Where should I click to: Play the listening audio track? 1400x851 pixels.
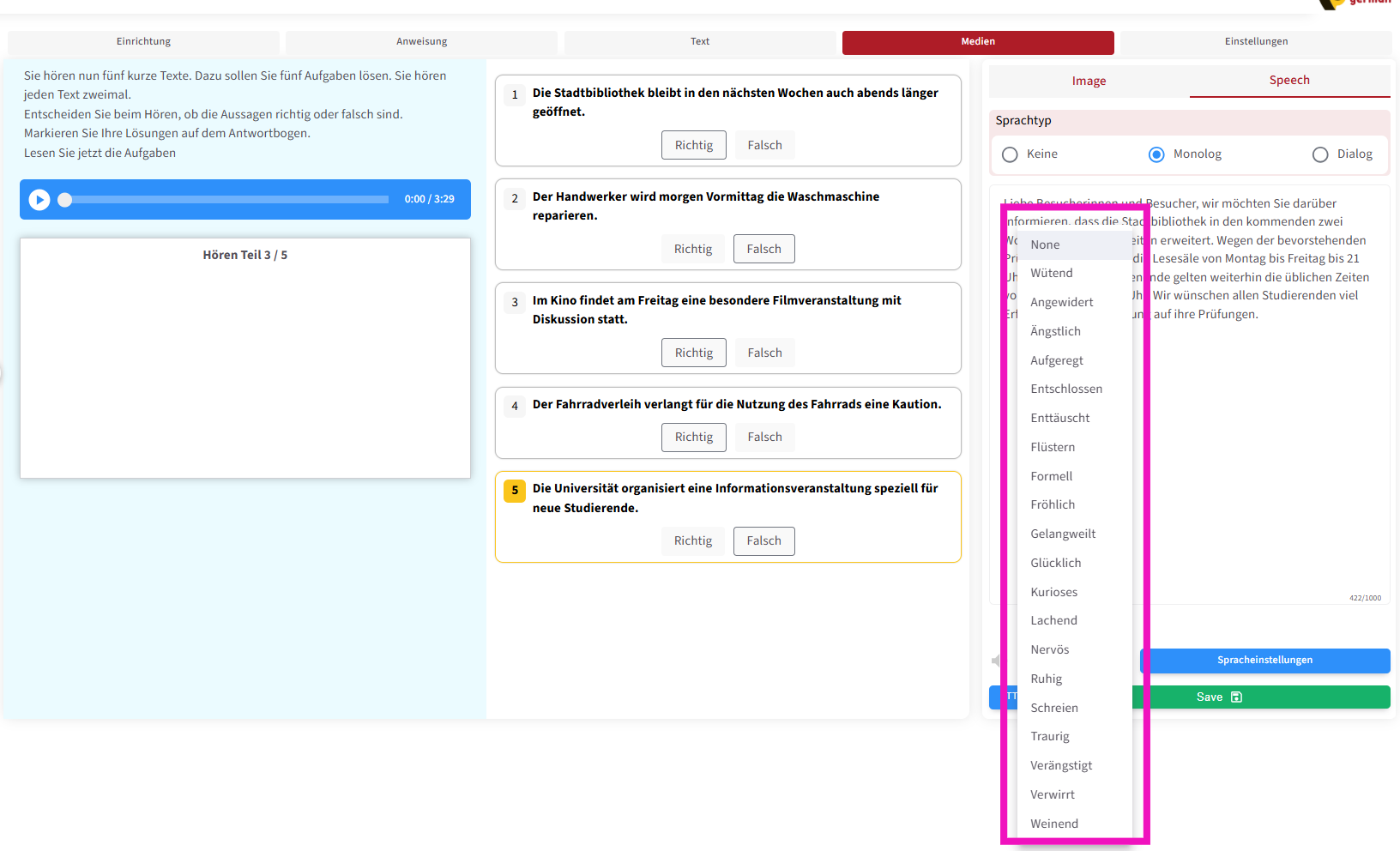coord(39,199)
